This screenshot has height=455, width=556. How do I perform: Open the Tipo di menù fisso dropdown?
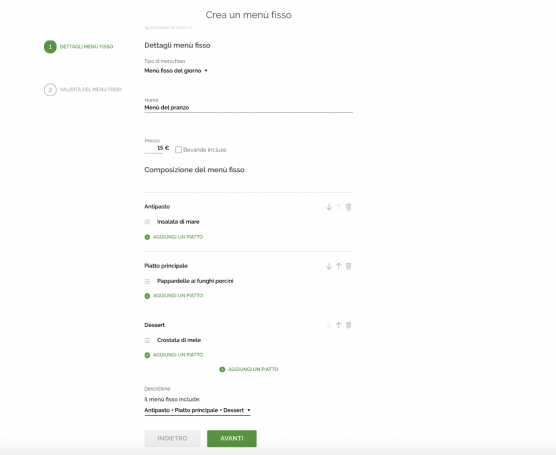(x=176, y=71)
